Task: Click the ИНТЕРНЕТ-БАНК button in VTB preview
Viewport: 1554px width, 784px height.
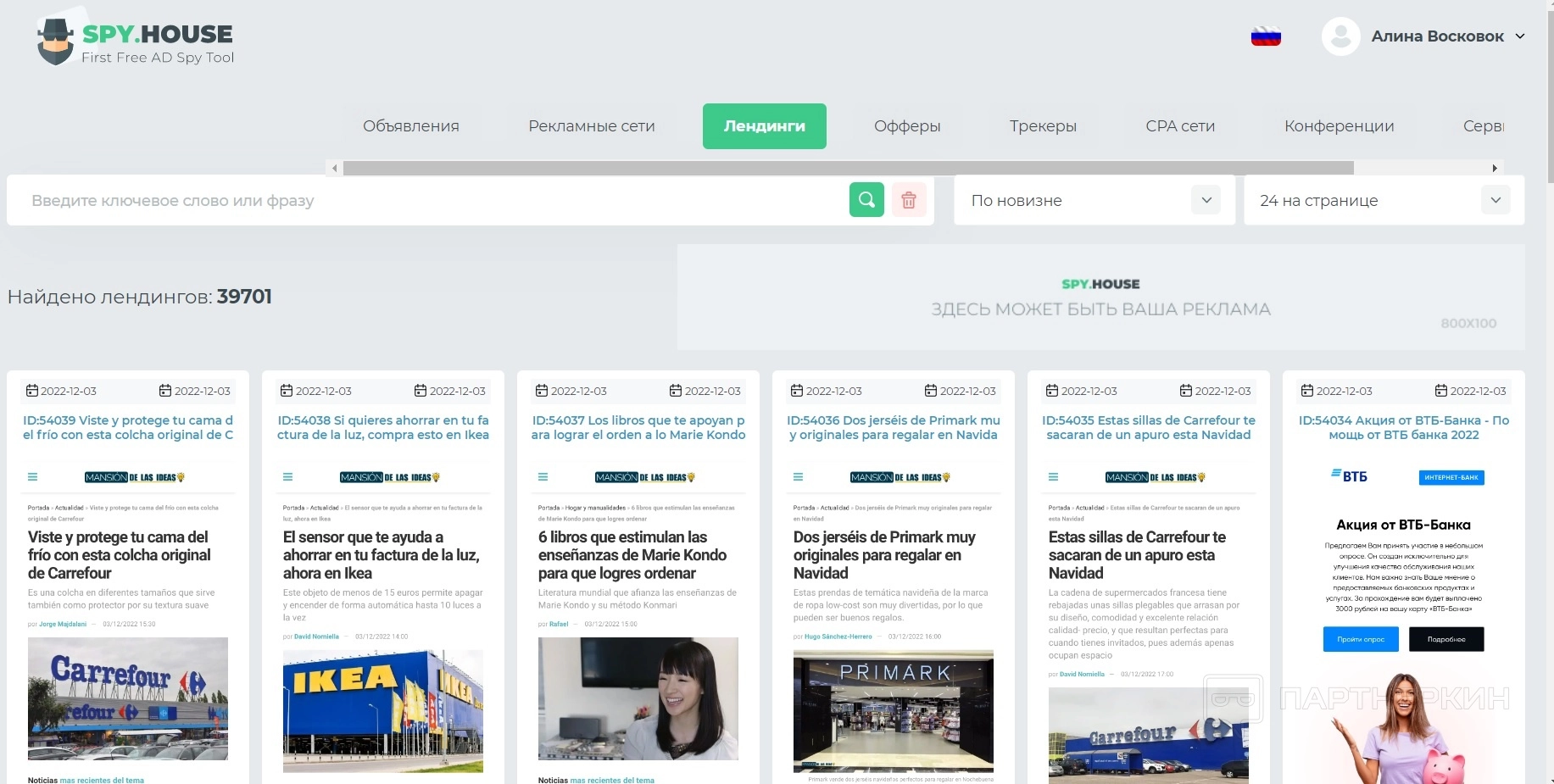Action: [x=1451, y=477]
